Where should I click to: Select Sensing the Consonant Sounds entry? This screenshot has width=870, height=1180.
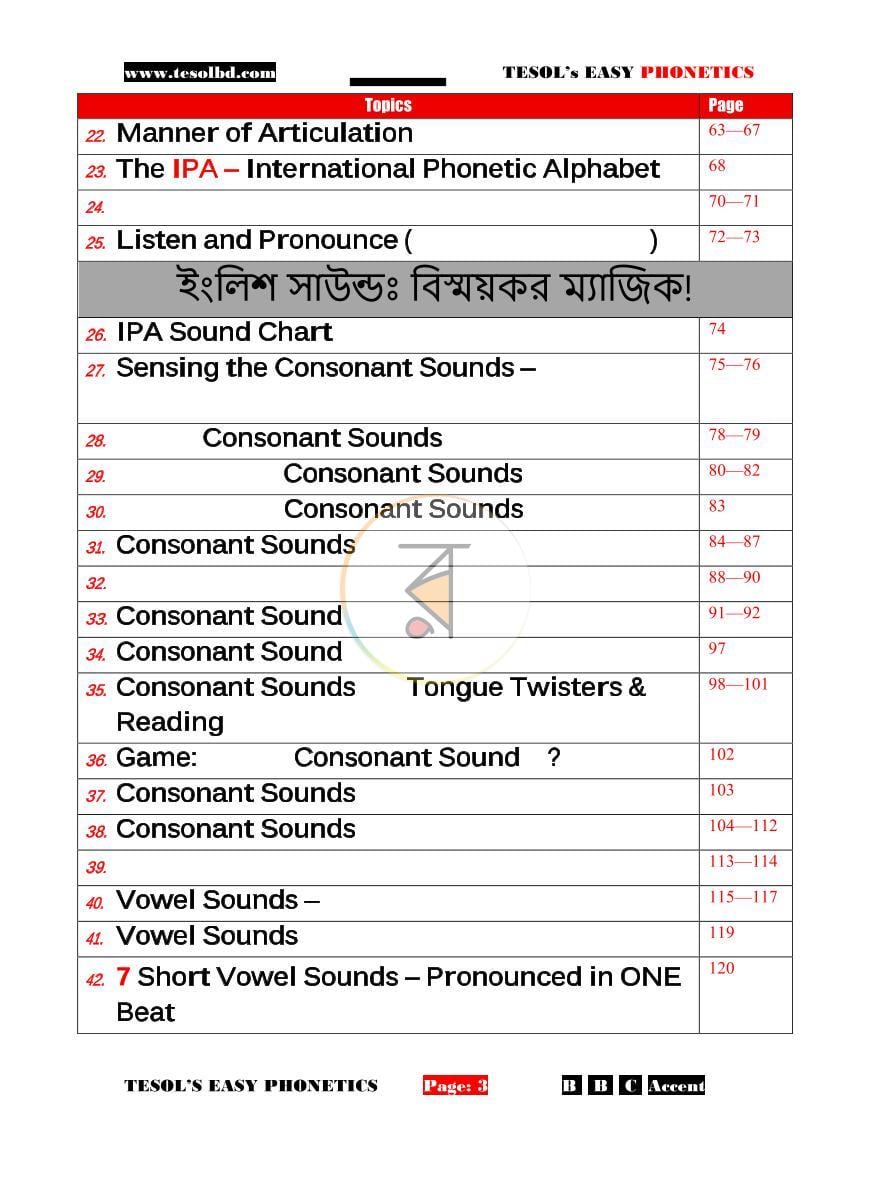(x=325, y=368)
